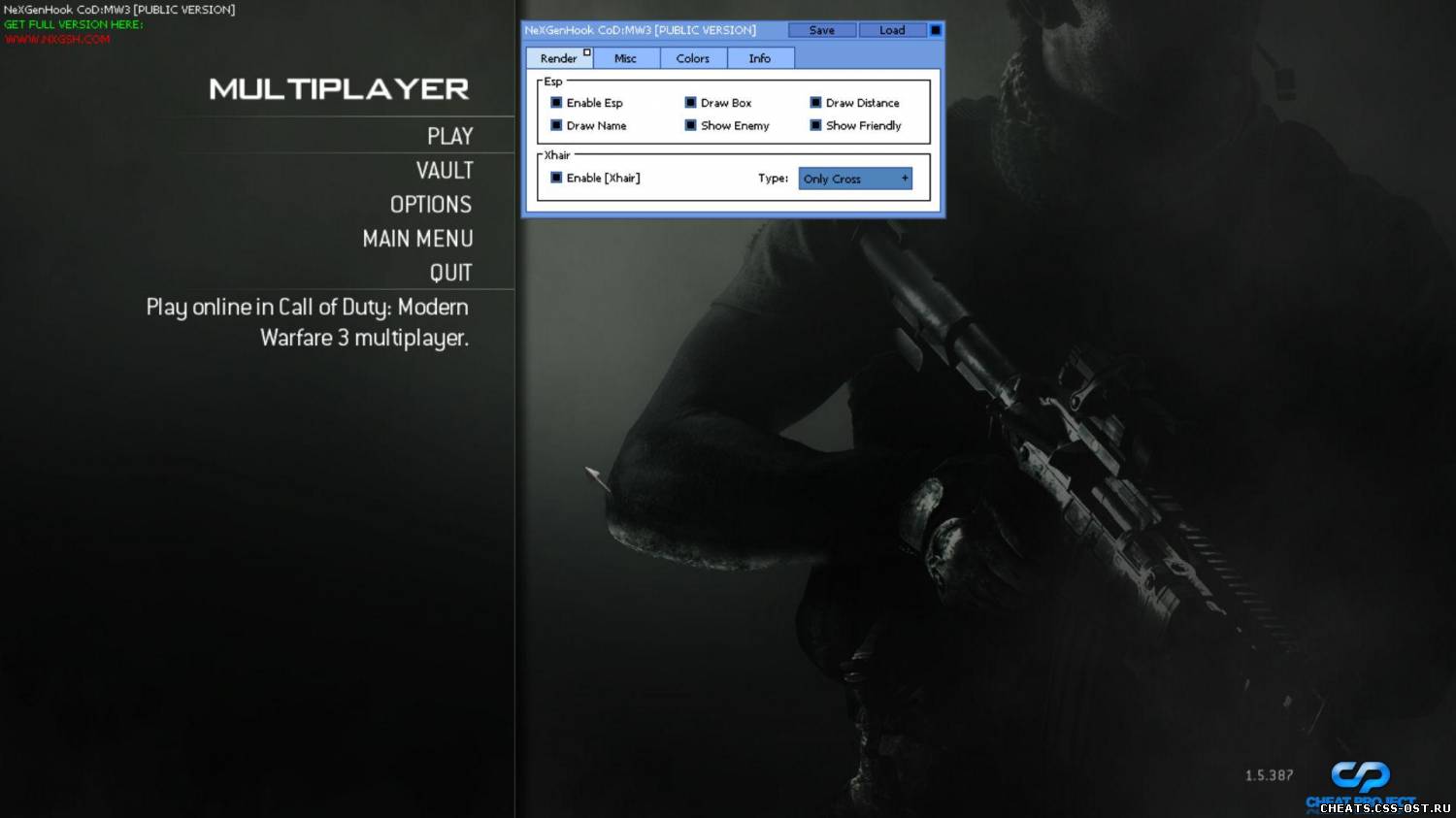Click the blue square icon beside Load
Image resolution: width=1456 pixels, height=818 pixels.
point(936,30)
